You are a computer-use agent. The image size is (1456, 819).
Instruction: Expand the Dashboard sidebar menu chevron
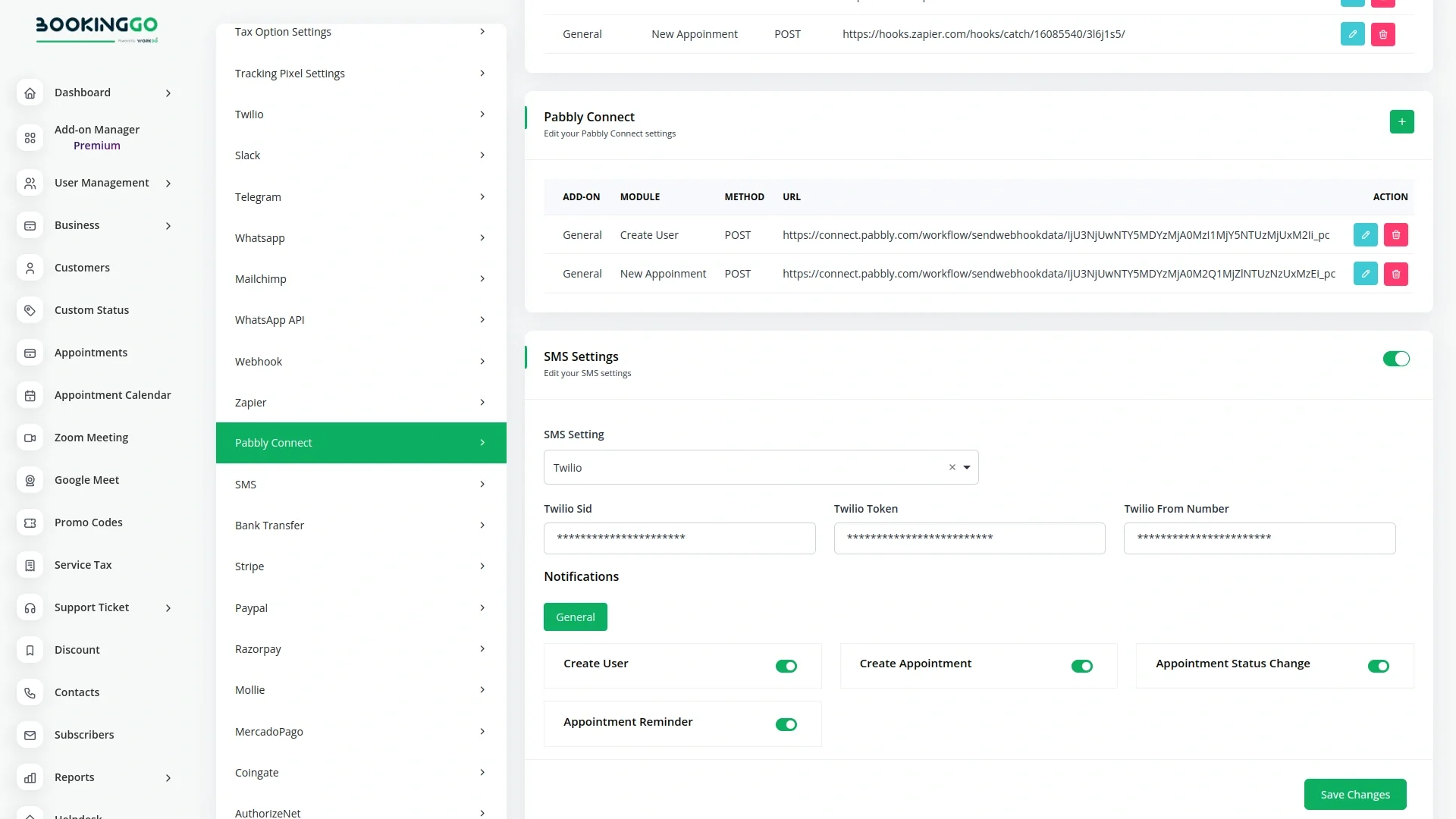[x=168, y=93]
